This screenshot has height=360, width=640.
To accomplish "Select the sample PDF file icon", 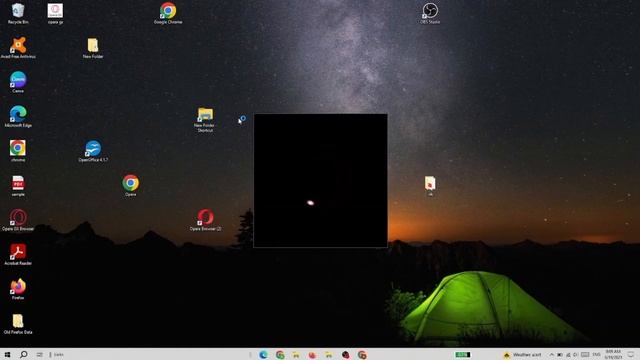I will (18, 186).
